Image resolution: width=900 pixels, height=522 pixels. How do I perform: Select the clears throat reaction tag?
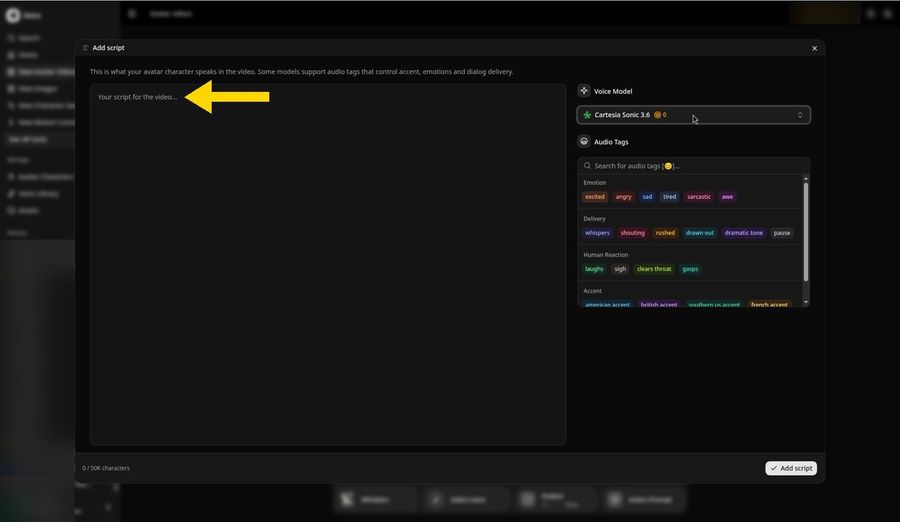tap(654, 269)
